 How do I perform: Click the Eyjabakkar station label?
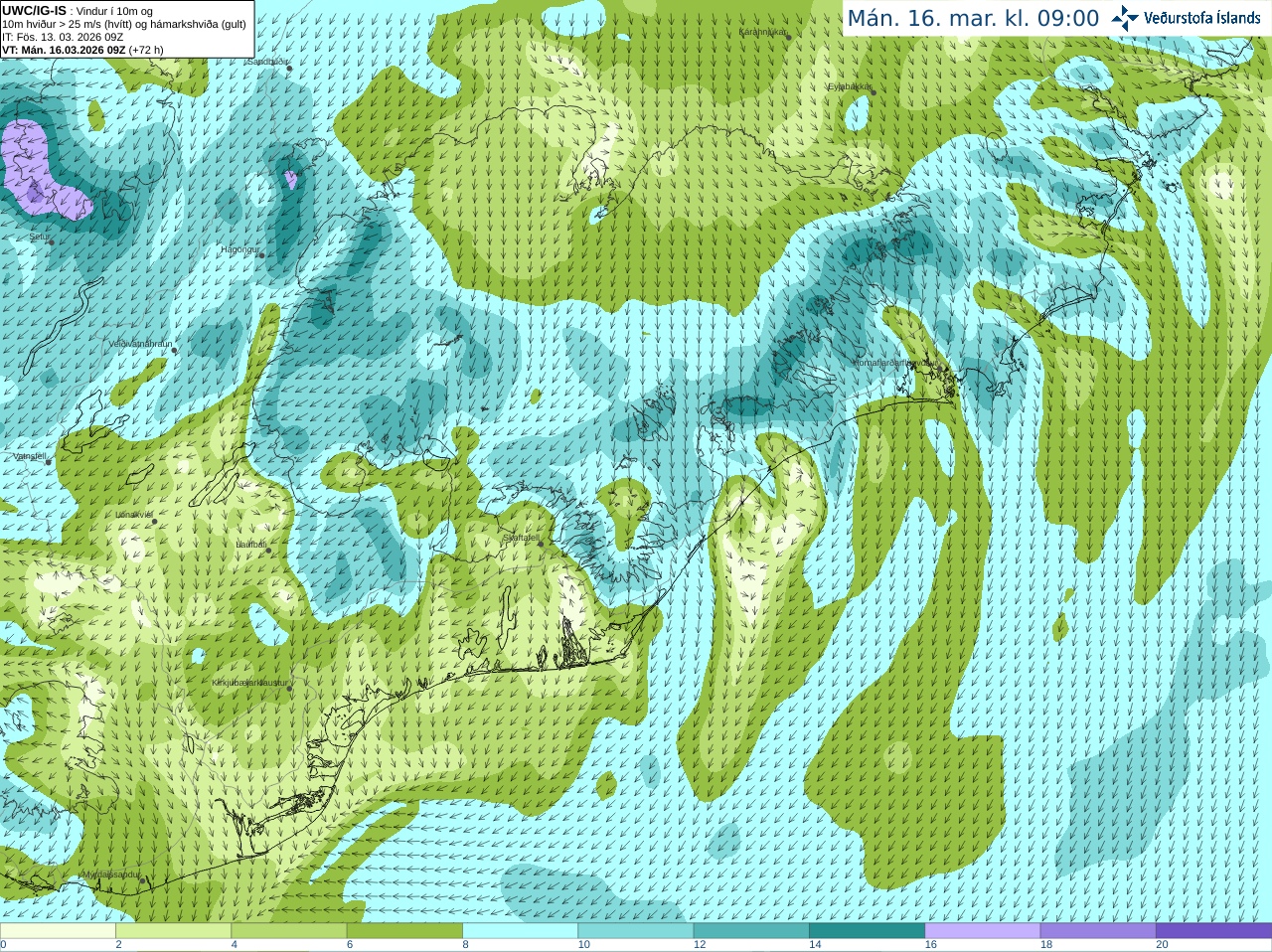click(850, 86)
